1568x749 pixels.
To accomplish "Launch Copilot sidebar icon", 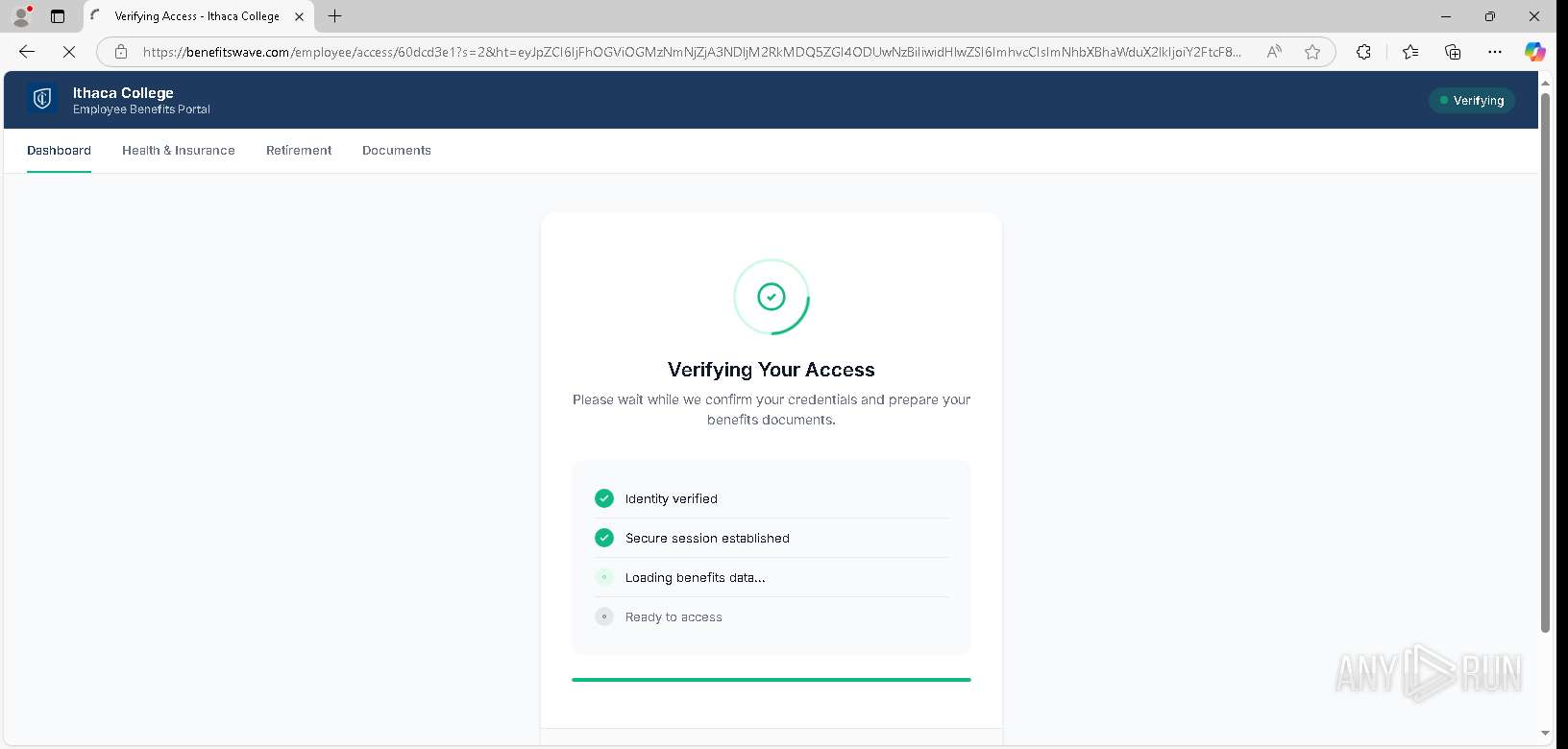I will pyautogui.click(x=1535, y=52).
